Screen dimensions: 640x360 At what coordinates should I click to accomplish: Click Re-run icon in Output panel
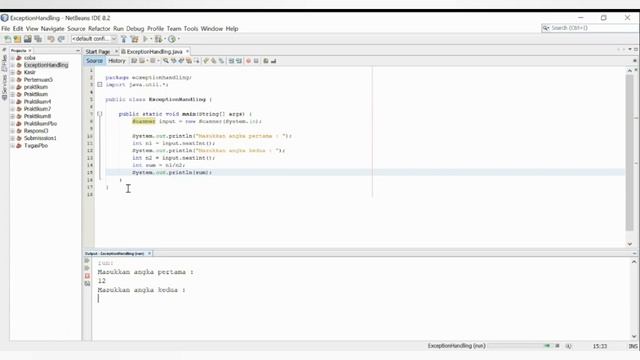click(87, 260)
